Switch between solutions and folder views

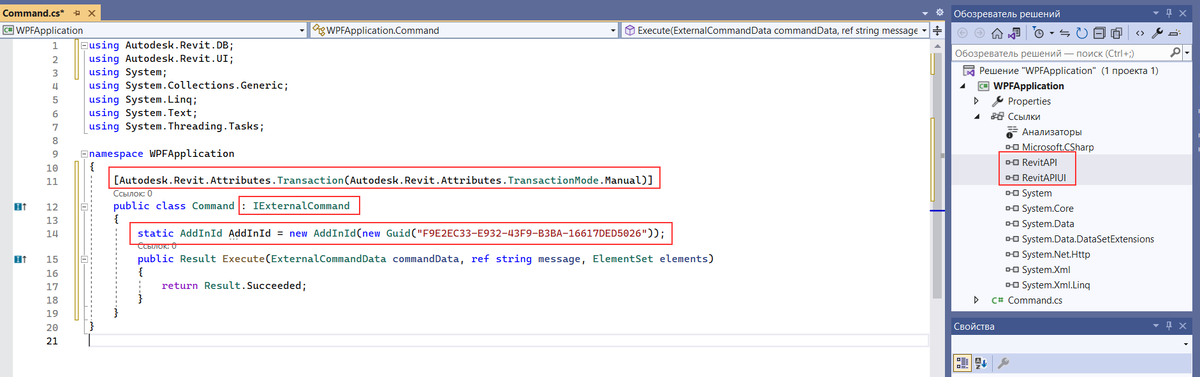[1015, 33]
